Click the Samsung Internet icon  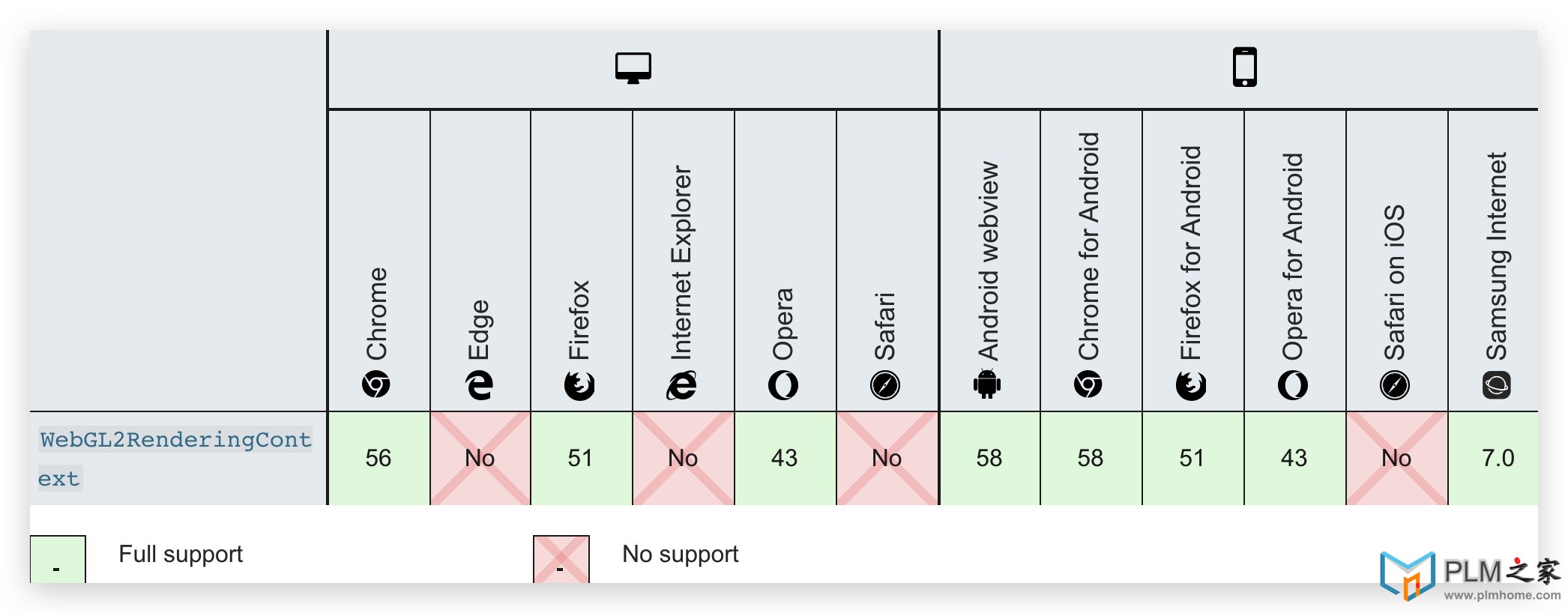1497,385
